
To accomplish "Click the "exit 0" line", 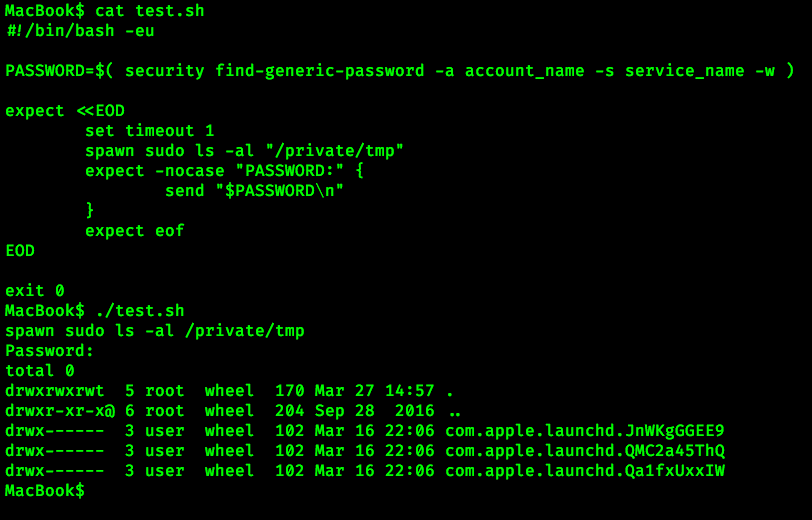I will pyautogui.click(x=35, y=291).
